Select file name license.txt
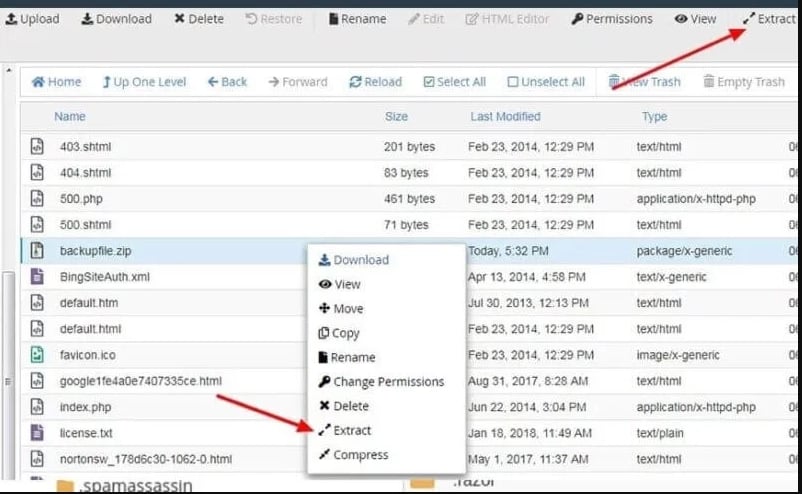The width and height of the screenshot is (802, 494). click(x=86, y=434)
